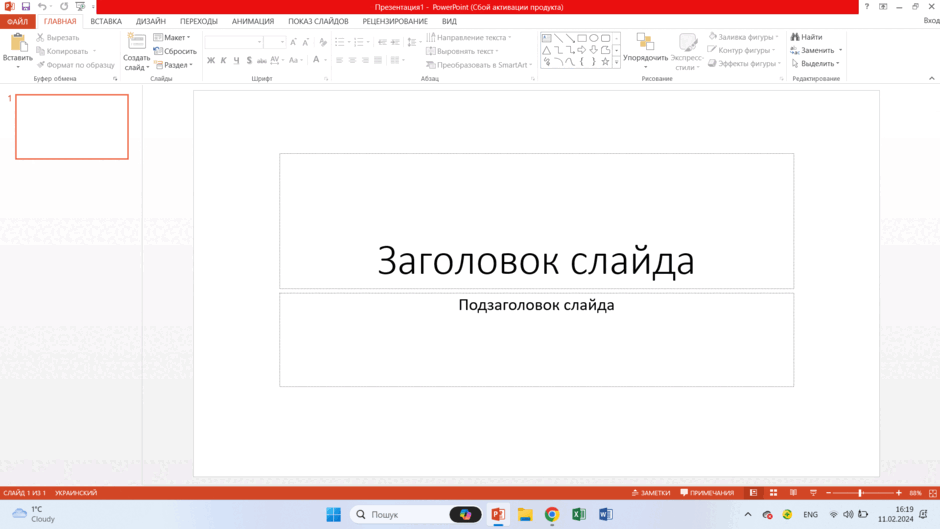Screen dimensions: 940x529
Task: Select the oval shape
Action: tap(593, 38)
